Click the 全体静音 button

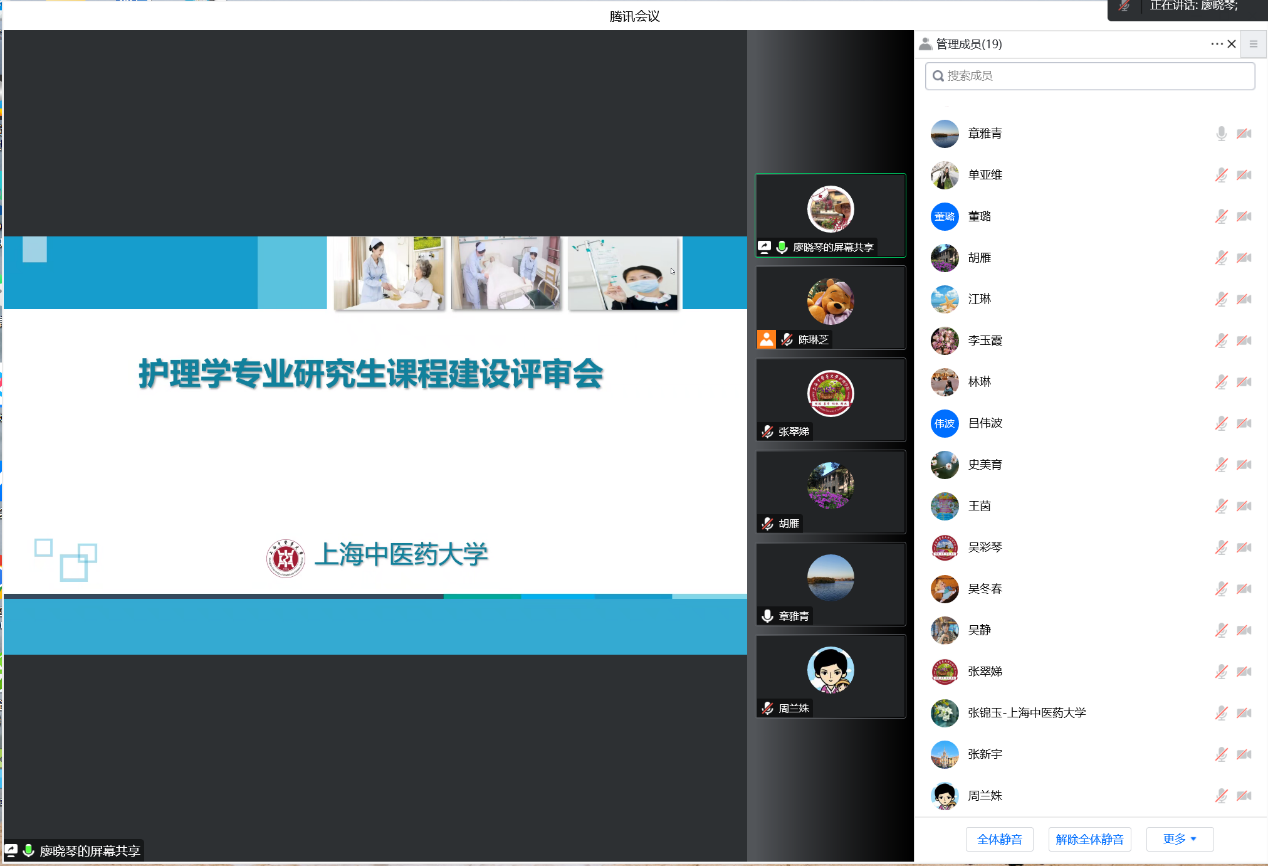[x=1000, y=839]
